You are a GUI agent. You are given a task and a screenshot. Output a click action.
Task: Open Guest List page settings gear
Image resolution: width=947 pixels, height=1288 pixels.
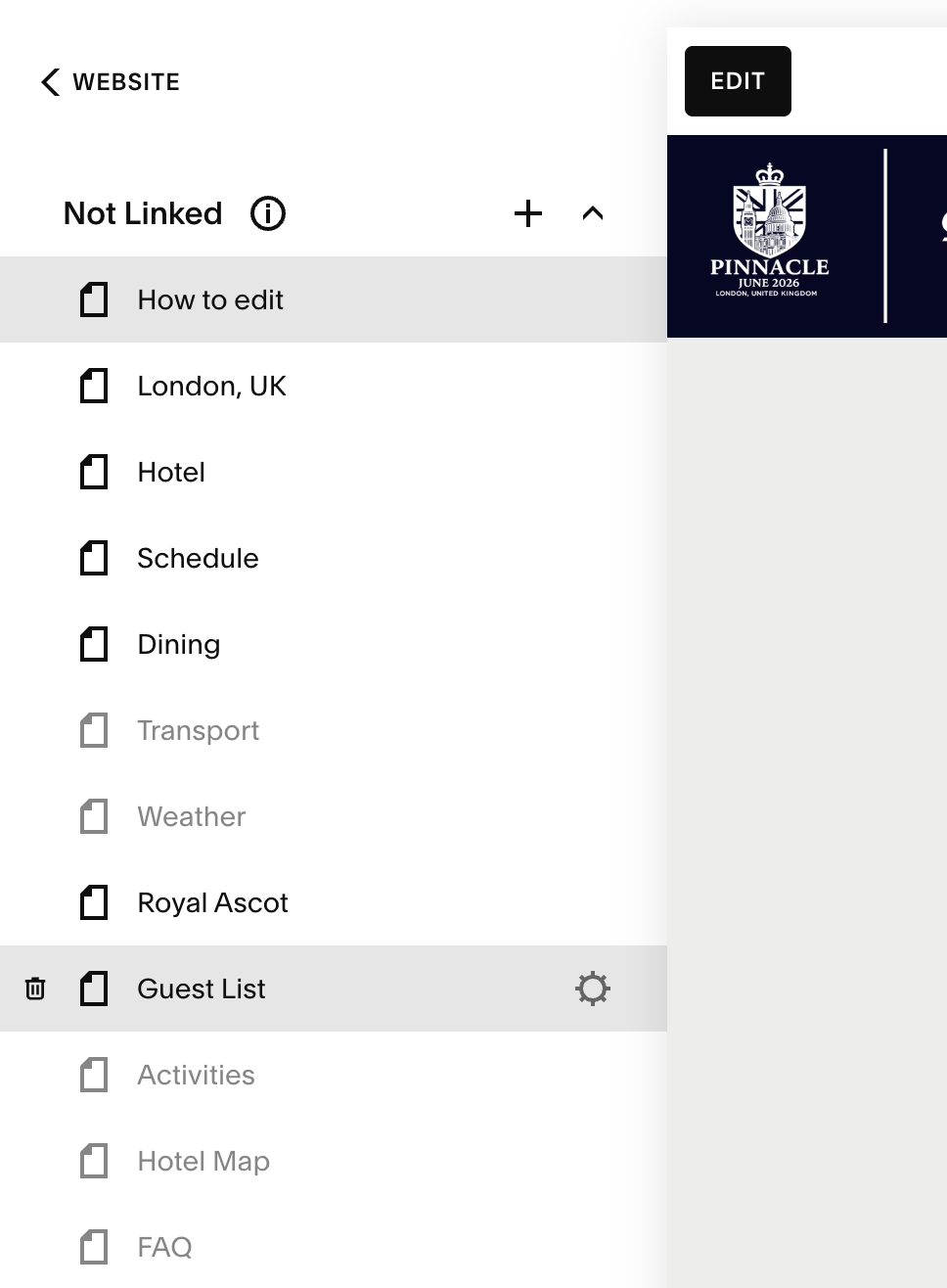[x=592, y=989]
